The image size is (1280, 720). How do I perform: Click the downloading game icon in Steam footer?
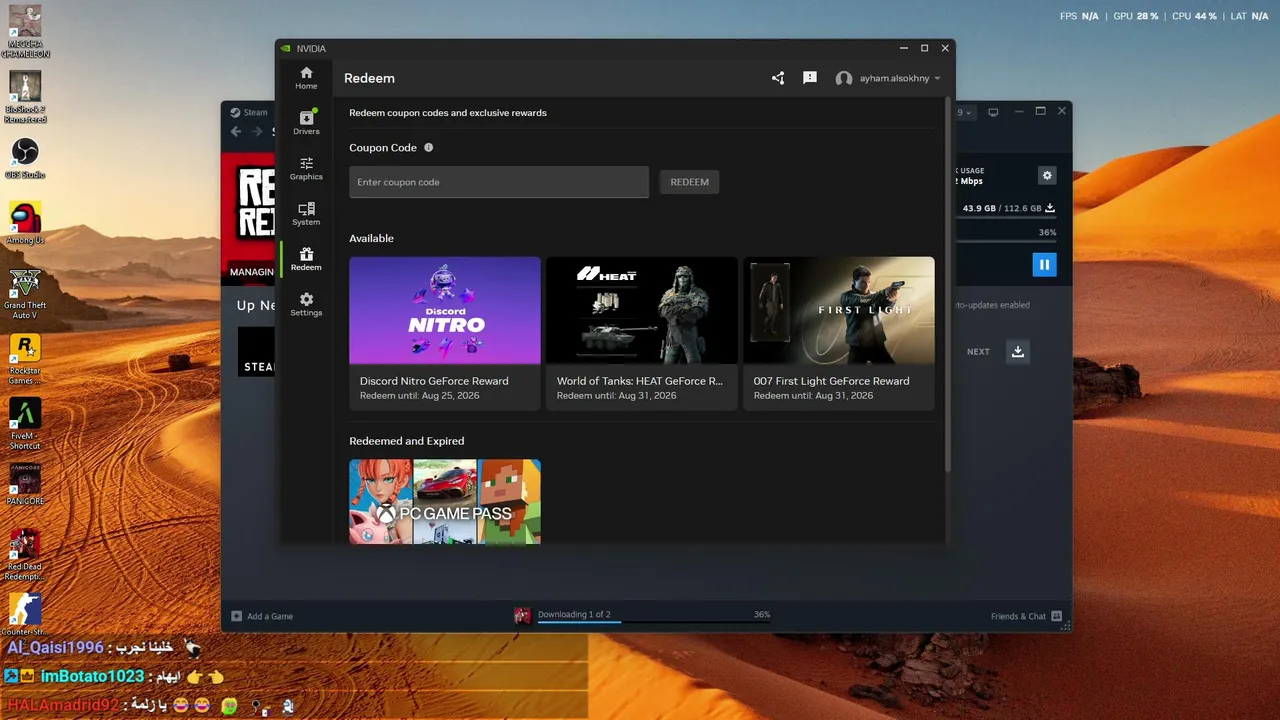point(522,616)
